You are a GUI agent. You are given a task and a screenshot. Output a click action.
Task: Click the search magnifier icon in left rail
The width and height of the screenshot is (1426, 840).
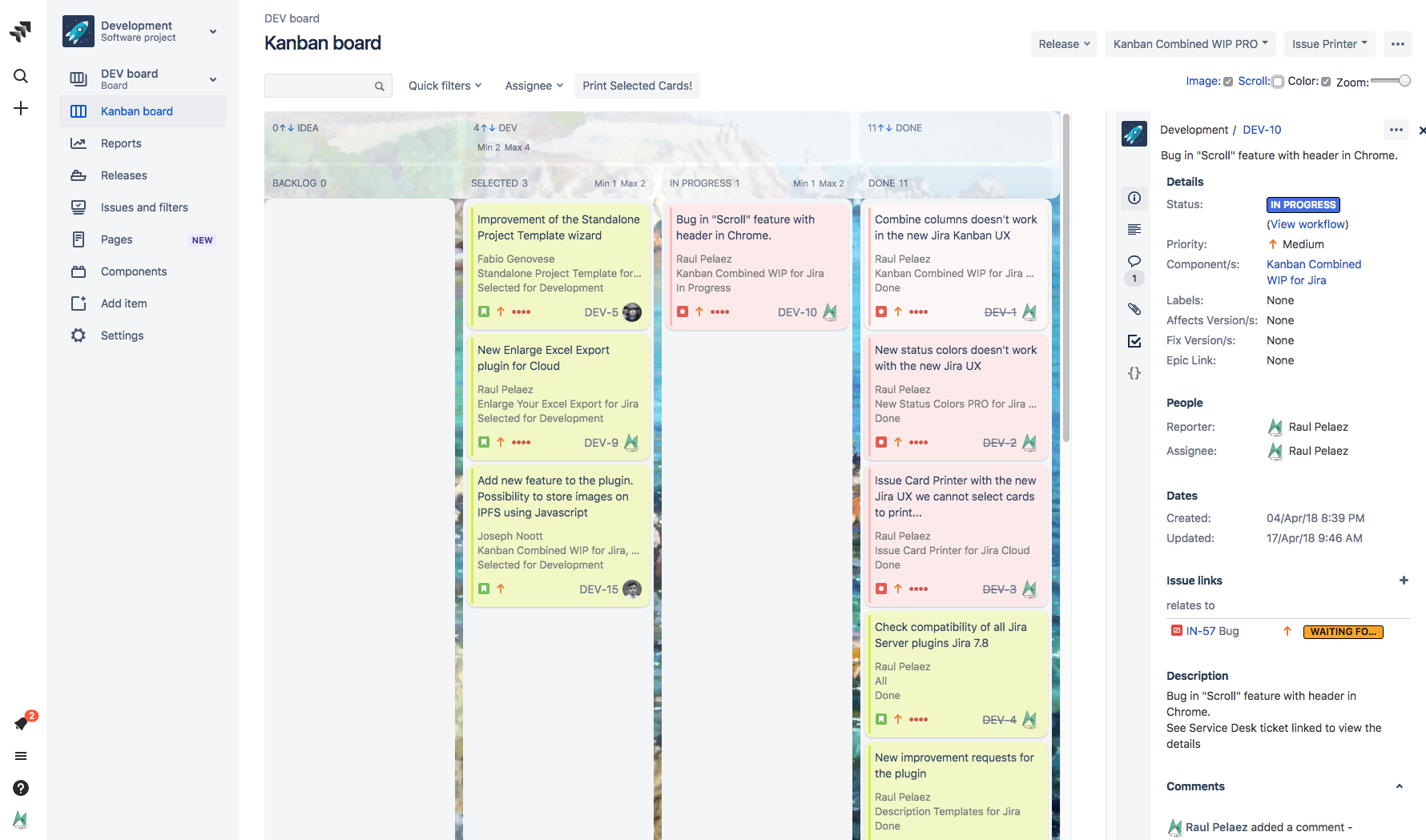tap(21, 76)
